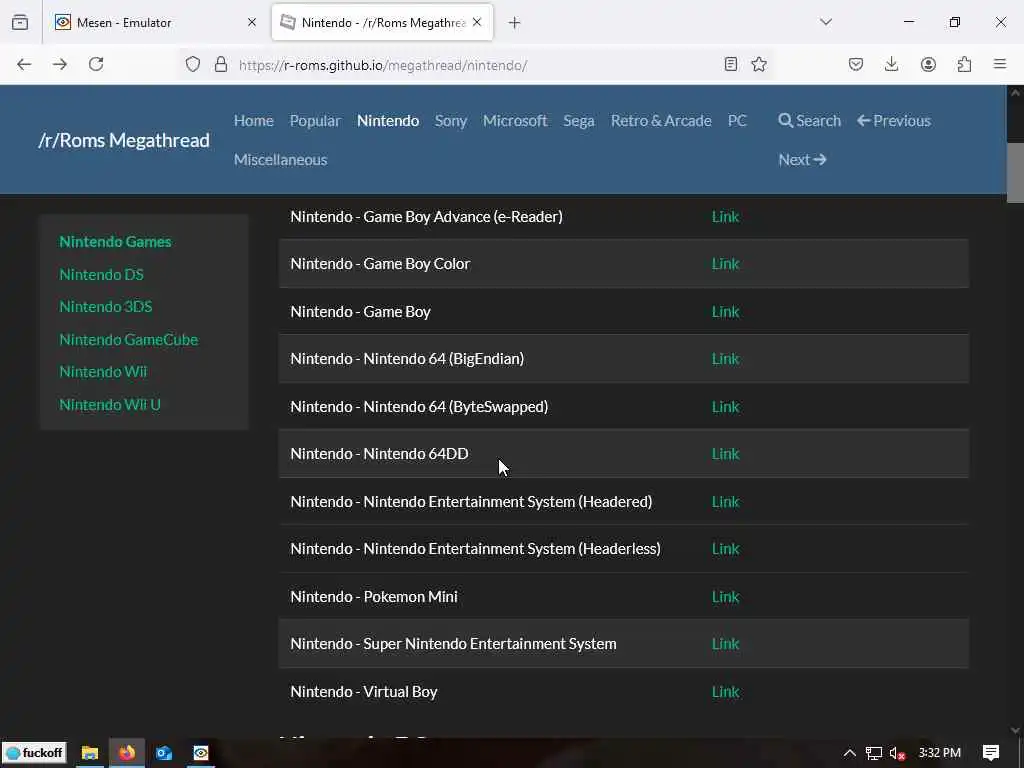Open the Firefox View icon at tab strip start
Viewport: 1024px width, 768px height.
pyautogui.click(x=20, y=22)
